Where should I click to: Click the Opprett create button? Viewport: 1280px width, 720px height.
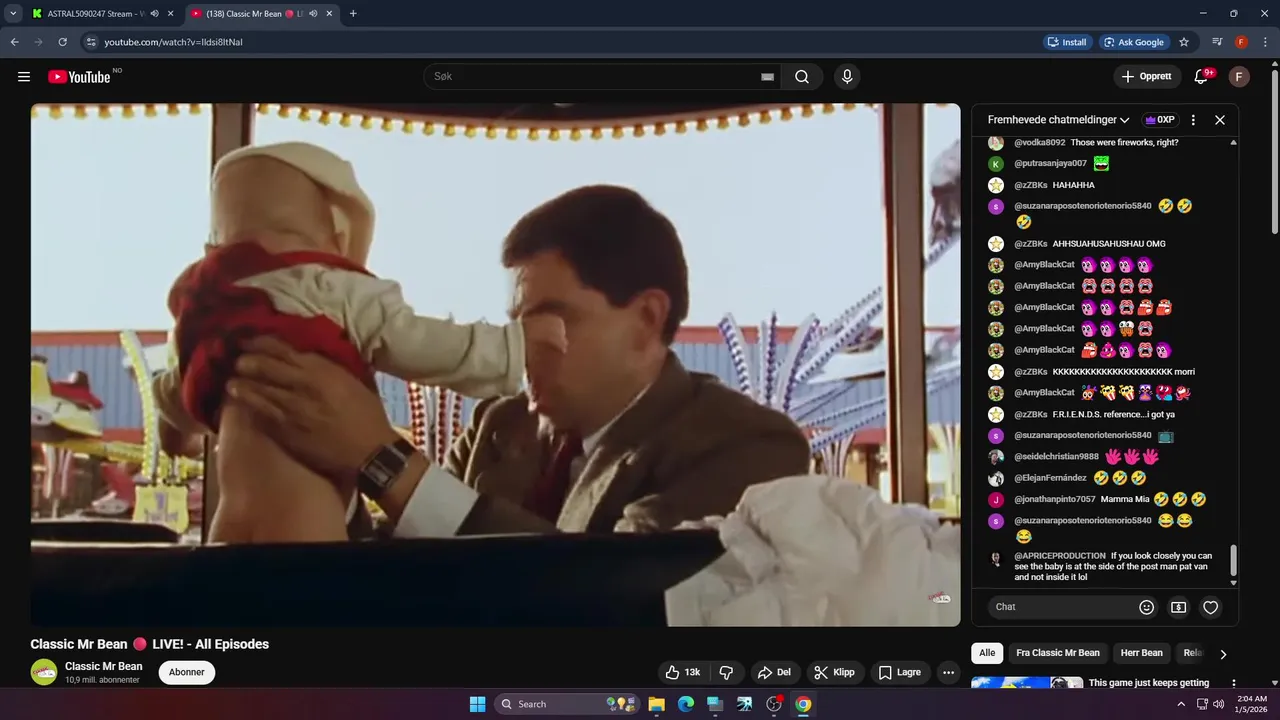1146,77
